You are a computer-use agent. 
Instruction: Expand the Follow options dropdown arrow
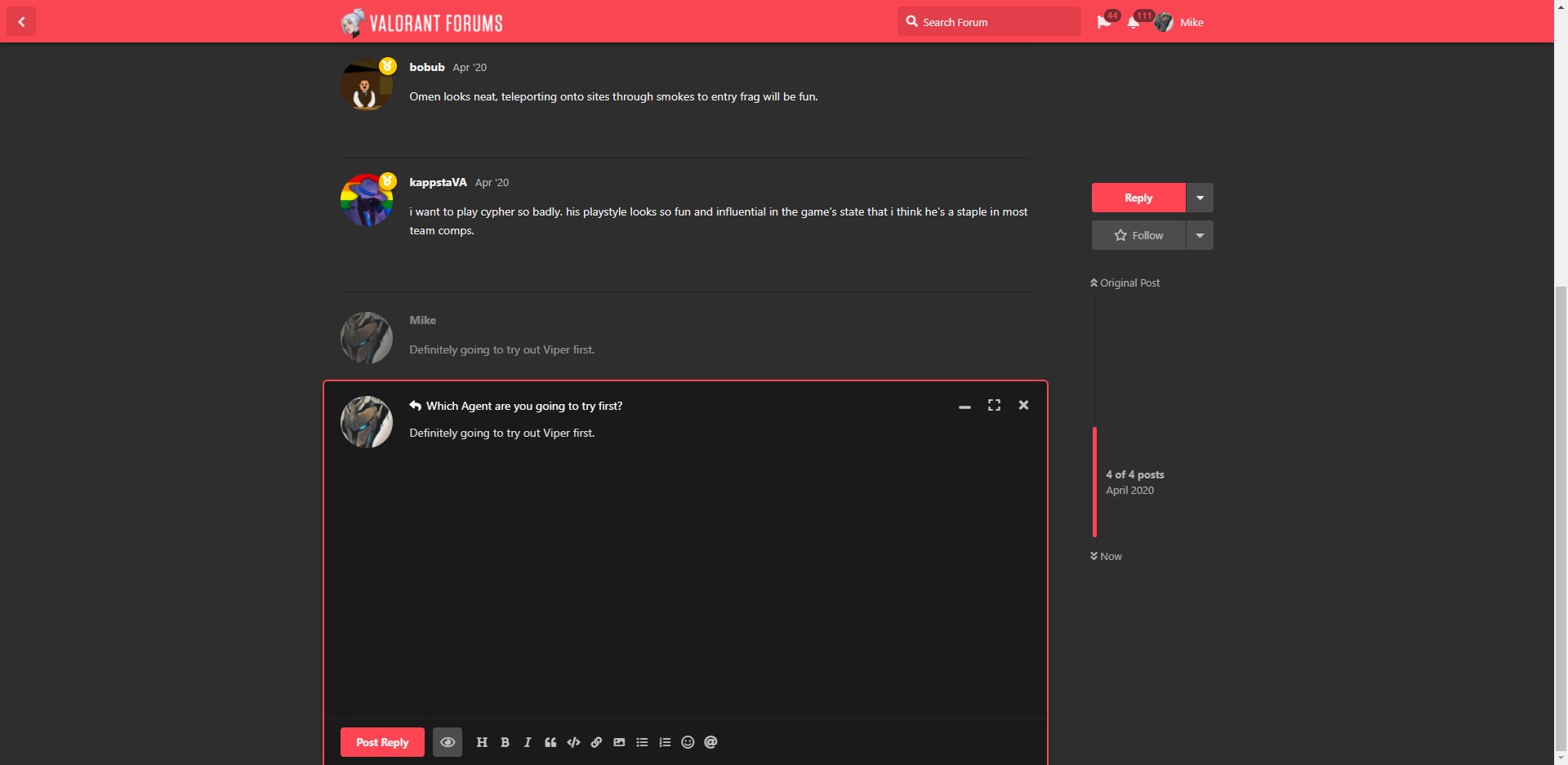pos(1200,235)
